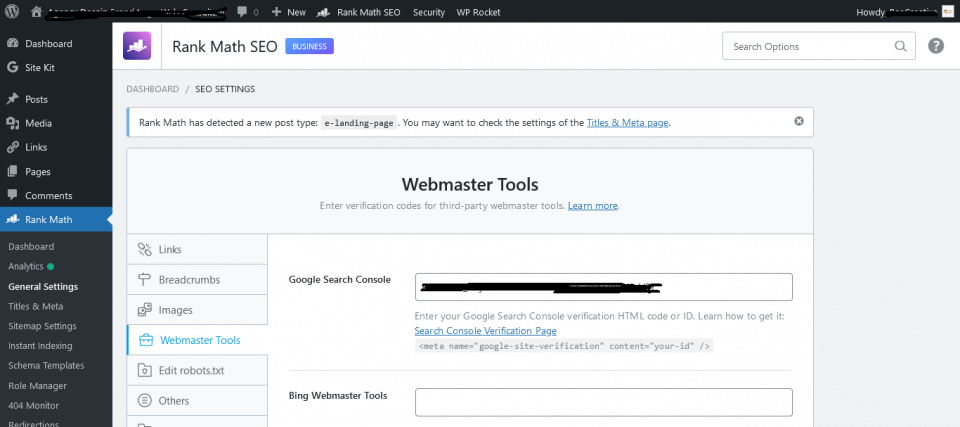Click the Webmaster Tools briefcase icon
960x427 pixels.
pos(146,340)
